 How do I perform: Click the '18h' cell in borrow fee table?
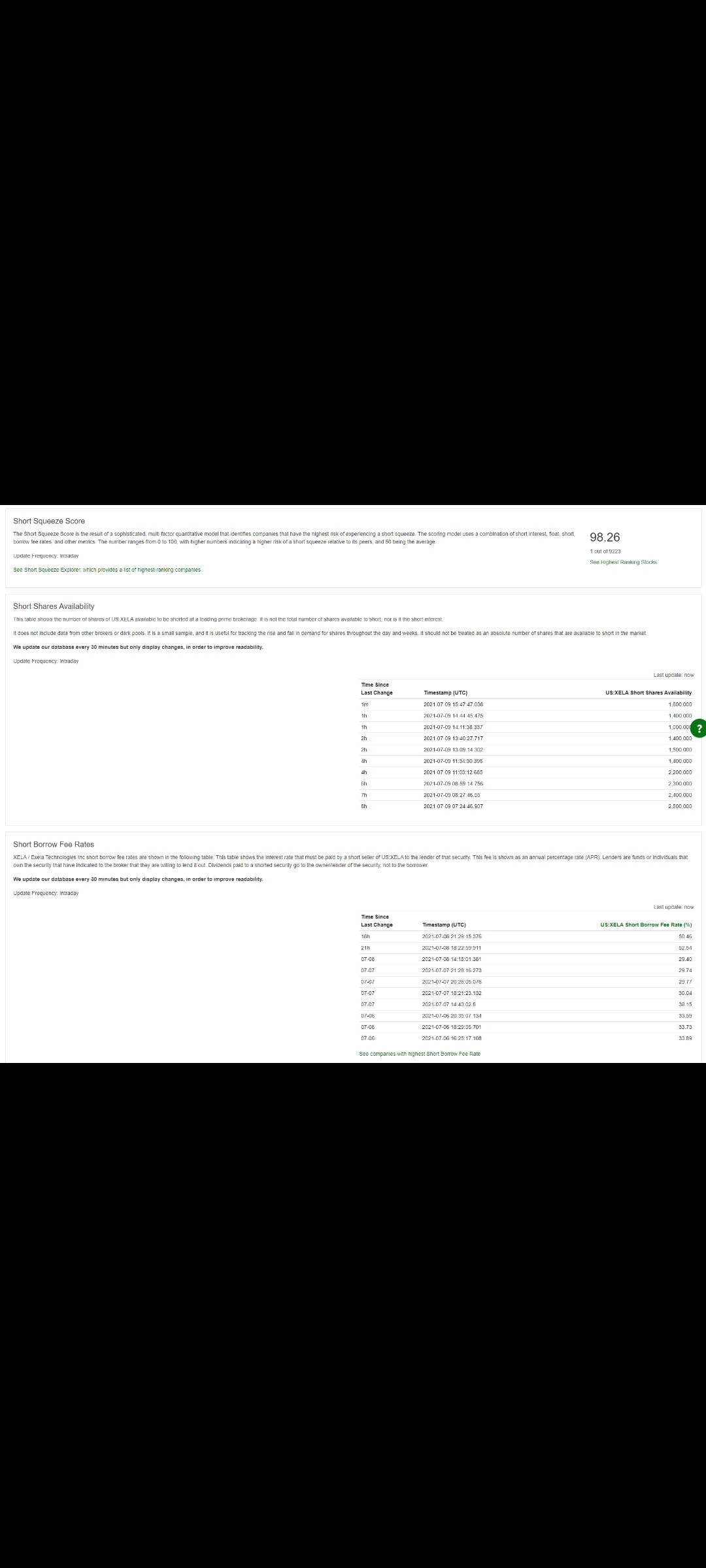click(365, 936)
